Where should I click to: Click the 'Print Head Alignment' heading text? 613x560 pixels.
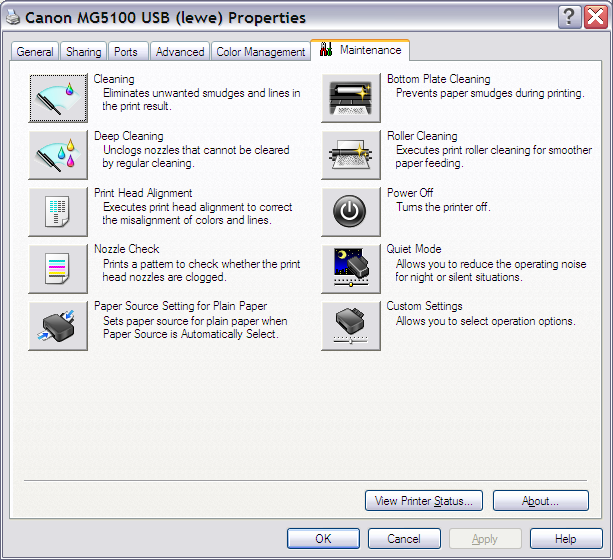(x=143, y=193)
